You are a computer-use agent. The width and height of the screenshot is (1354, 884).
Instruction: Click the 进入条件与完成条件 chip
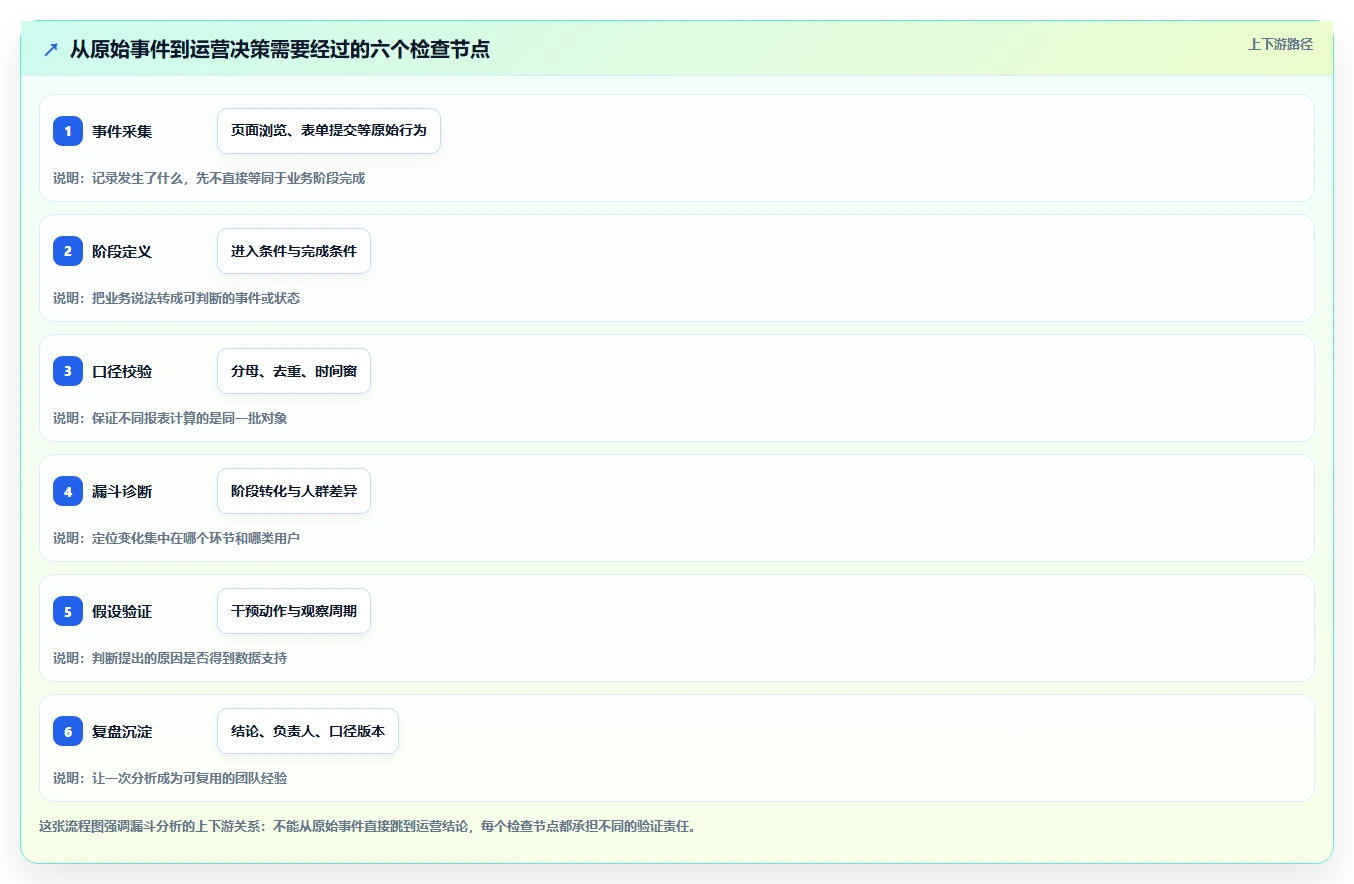pos(294,251)
